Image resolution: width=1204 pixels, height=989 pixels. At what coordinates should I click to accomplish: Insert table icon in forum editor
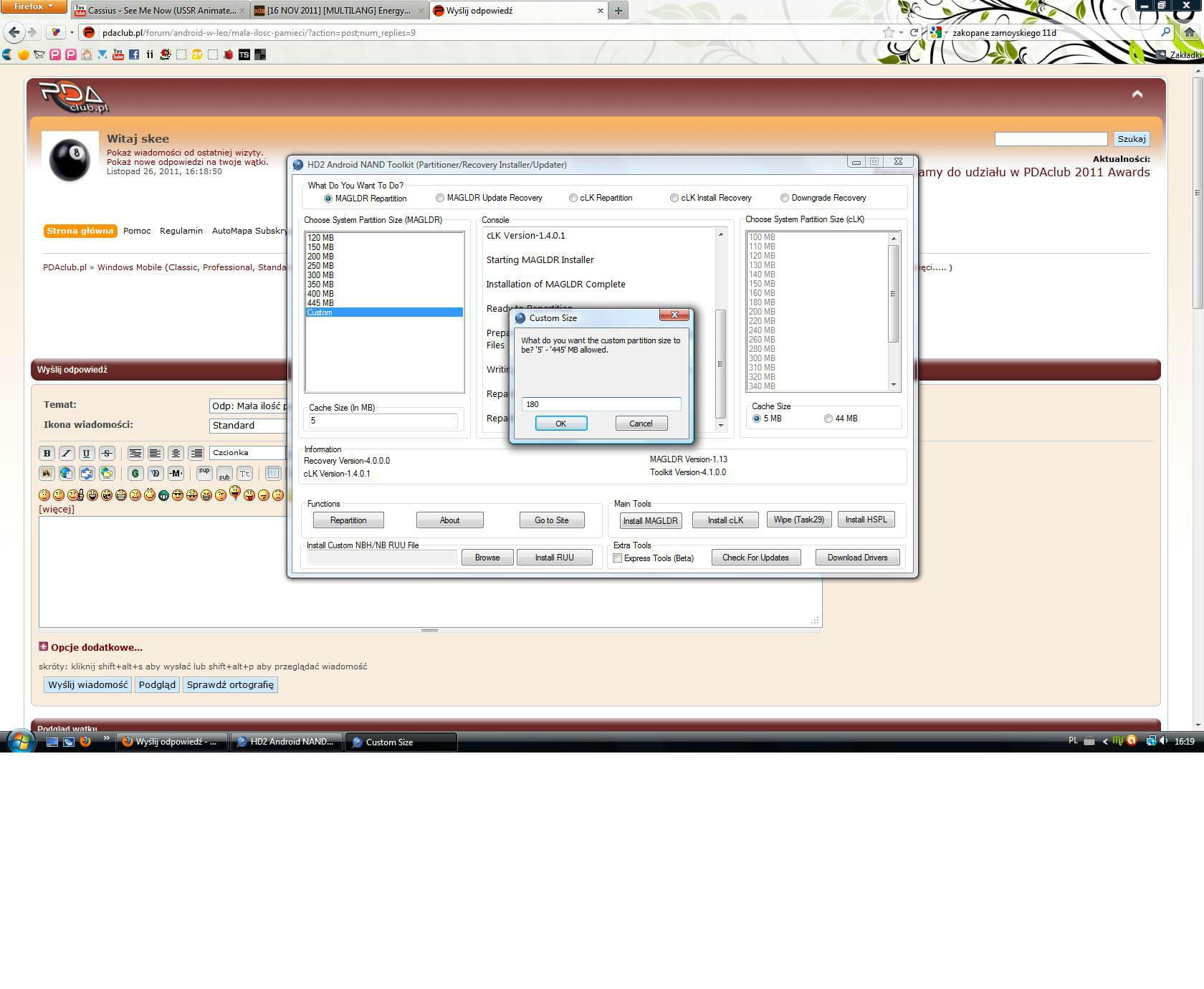[x=273, y=473]
